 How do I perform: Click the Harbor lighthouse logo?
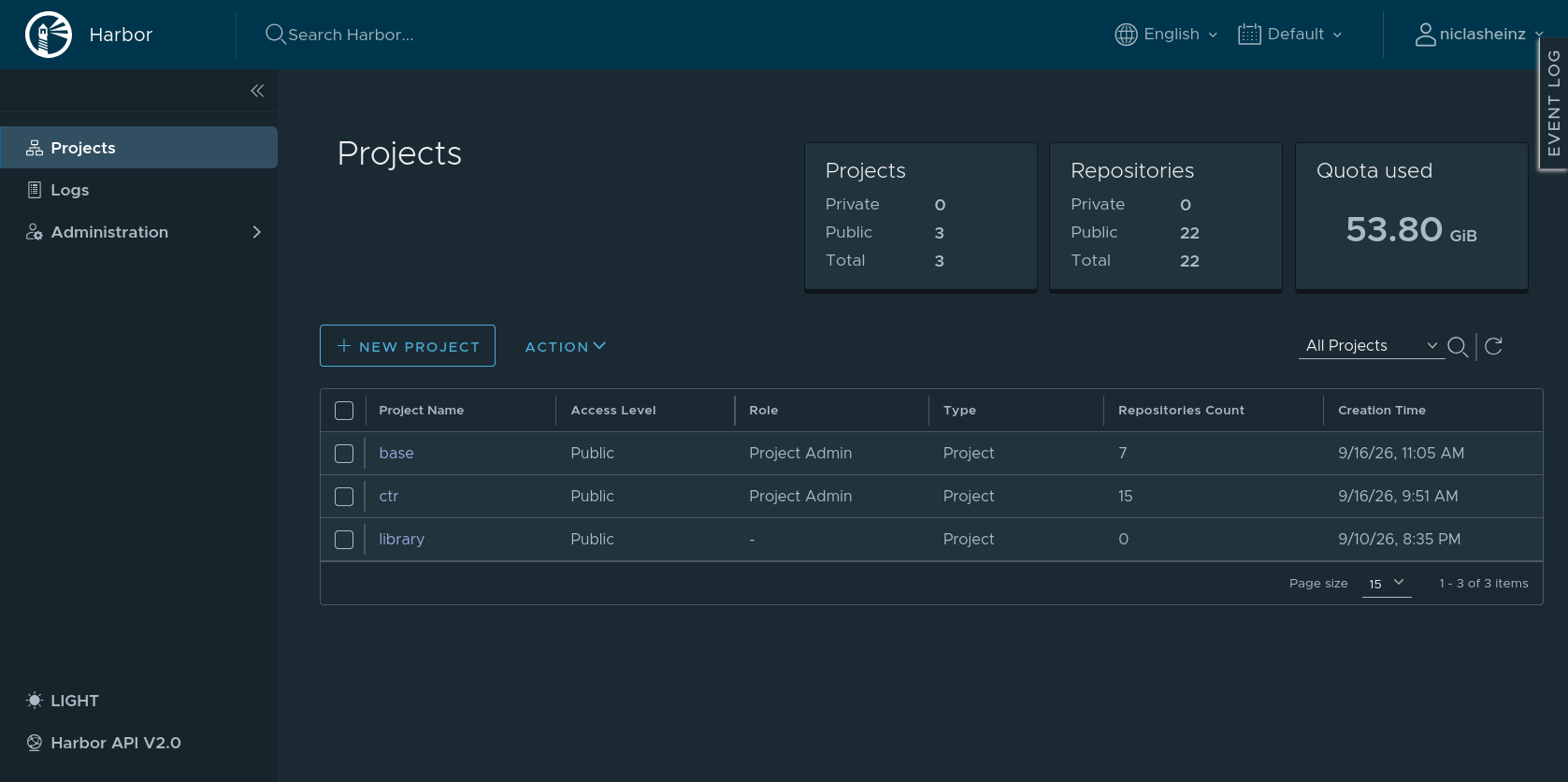click(x=49, y=35)
